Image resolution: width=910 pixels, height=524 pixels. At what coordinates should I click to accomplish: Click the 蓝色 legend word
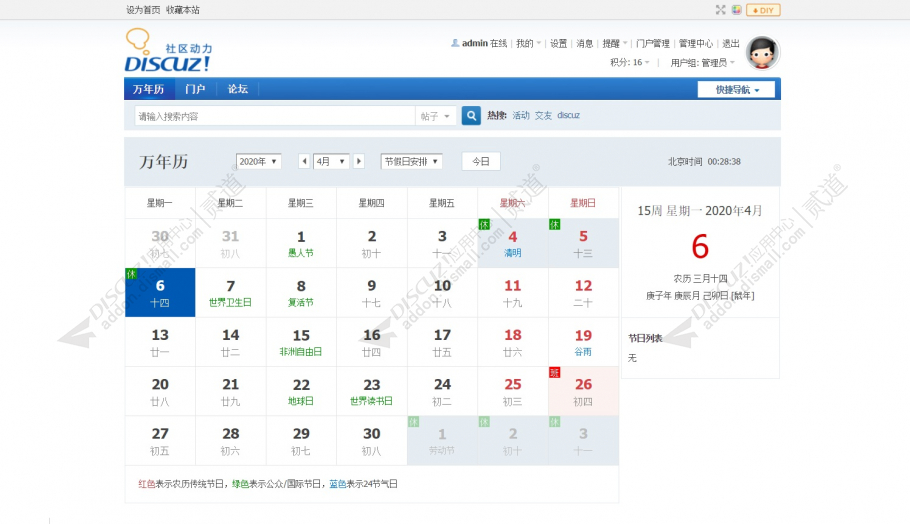click(338, 484)
